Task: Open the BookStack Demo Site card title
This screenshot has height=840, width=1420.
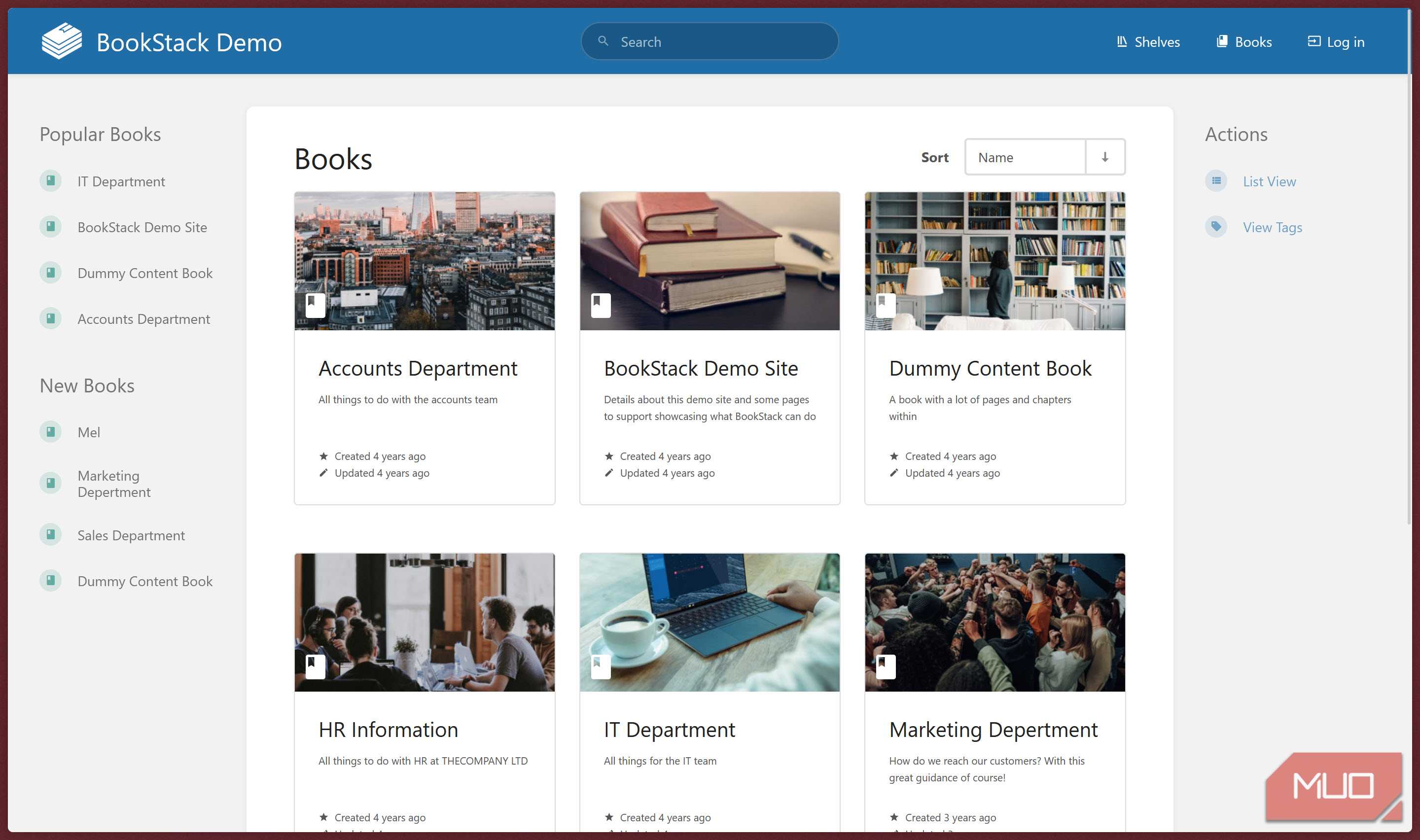Action: pos(701,369)
